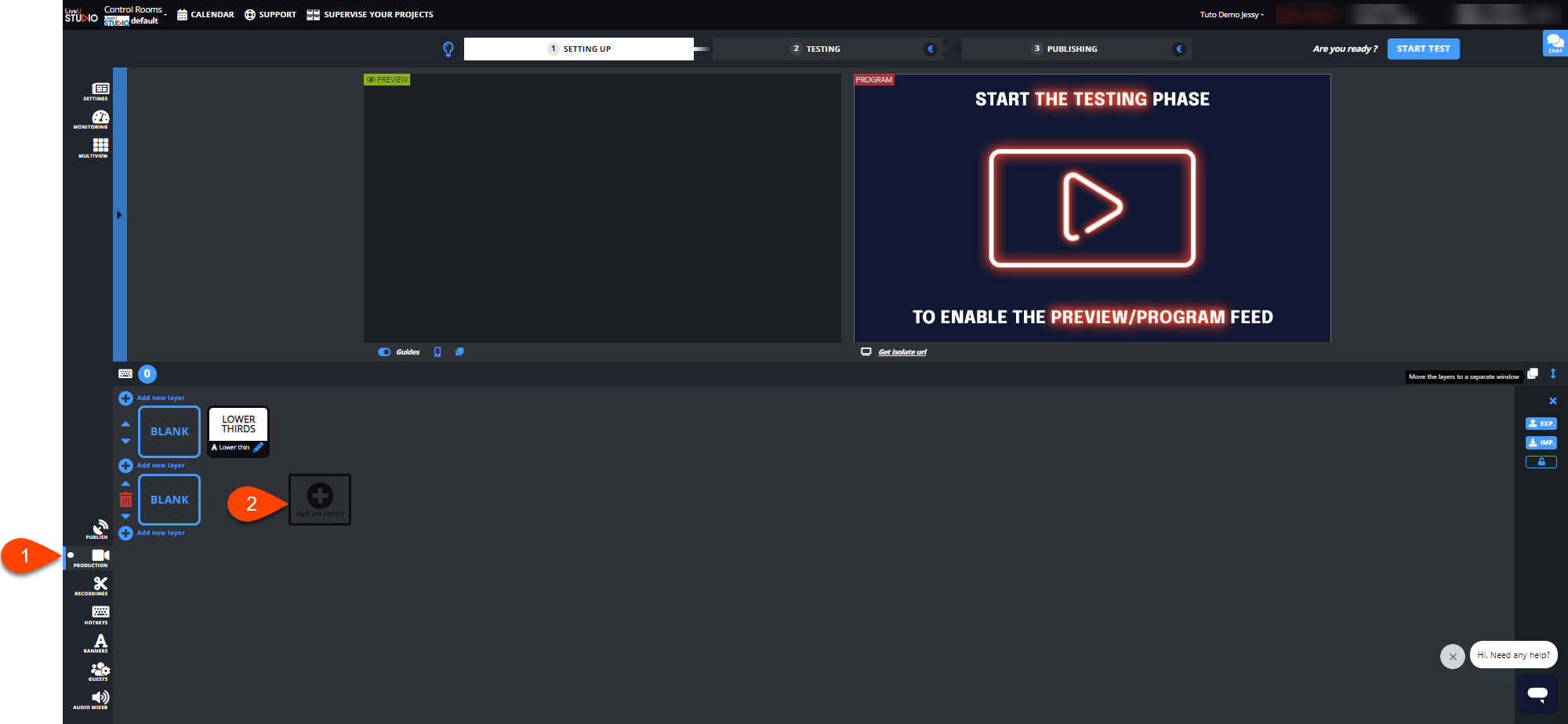Expand the blue side panel arrow
1568x724 pixels.
click(119, 214)
